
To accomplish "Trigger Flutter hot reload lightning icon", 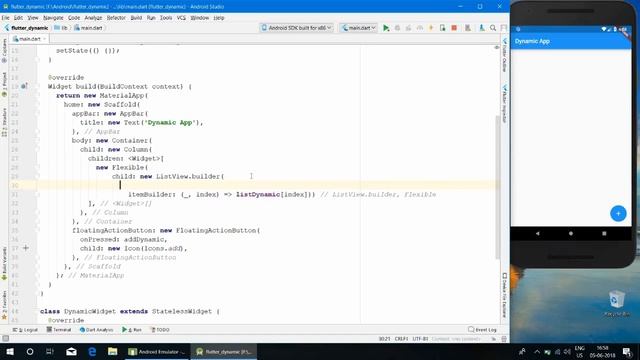I will [x=431, y=28].
